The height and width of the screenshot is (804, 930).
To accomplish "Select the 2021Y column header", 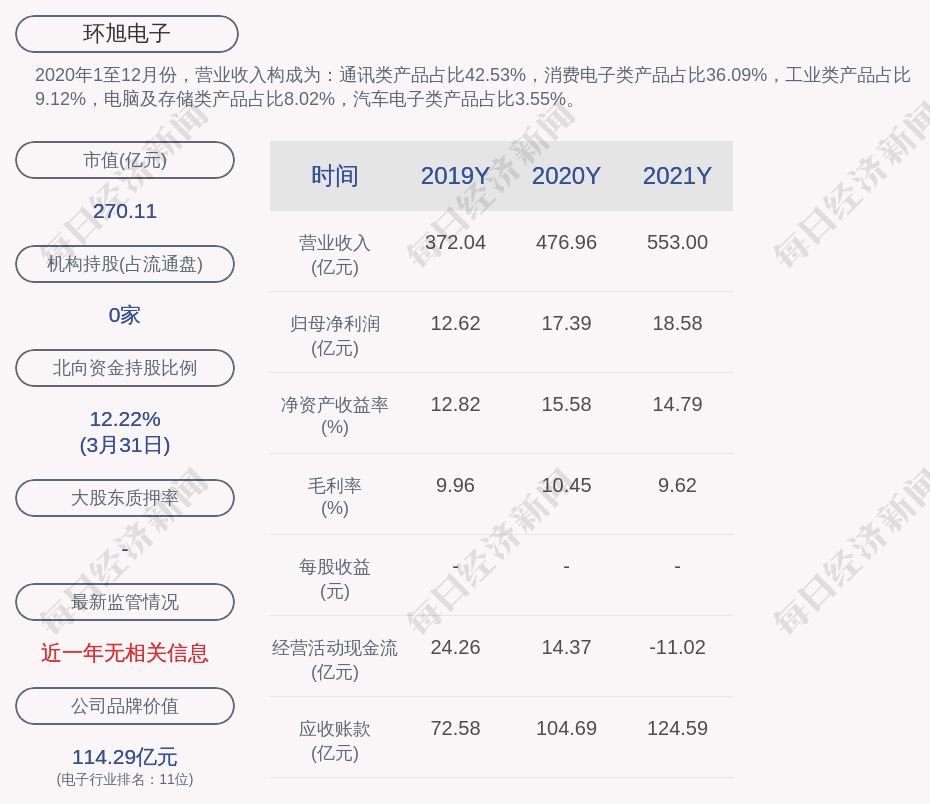I will click(x=677, y=176).
